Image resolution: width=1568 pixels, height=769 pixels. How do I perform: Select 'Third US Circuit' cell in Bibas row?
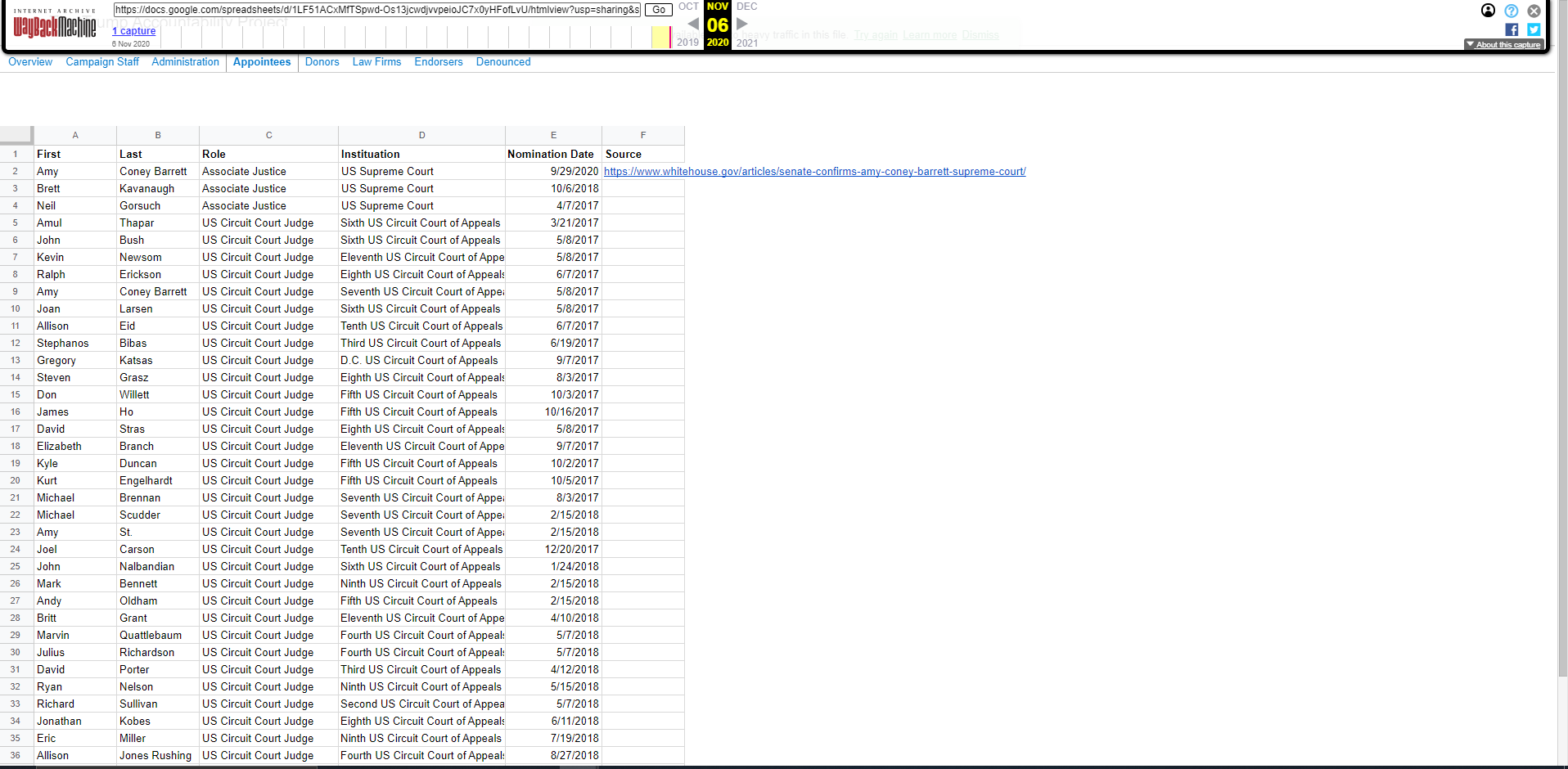[421, 344]
